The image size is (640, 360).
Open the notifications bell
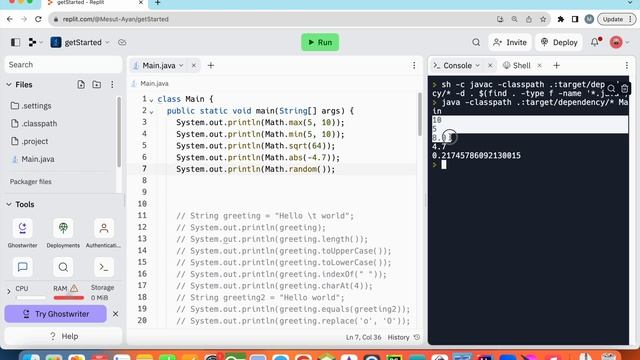[595, 42]
